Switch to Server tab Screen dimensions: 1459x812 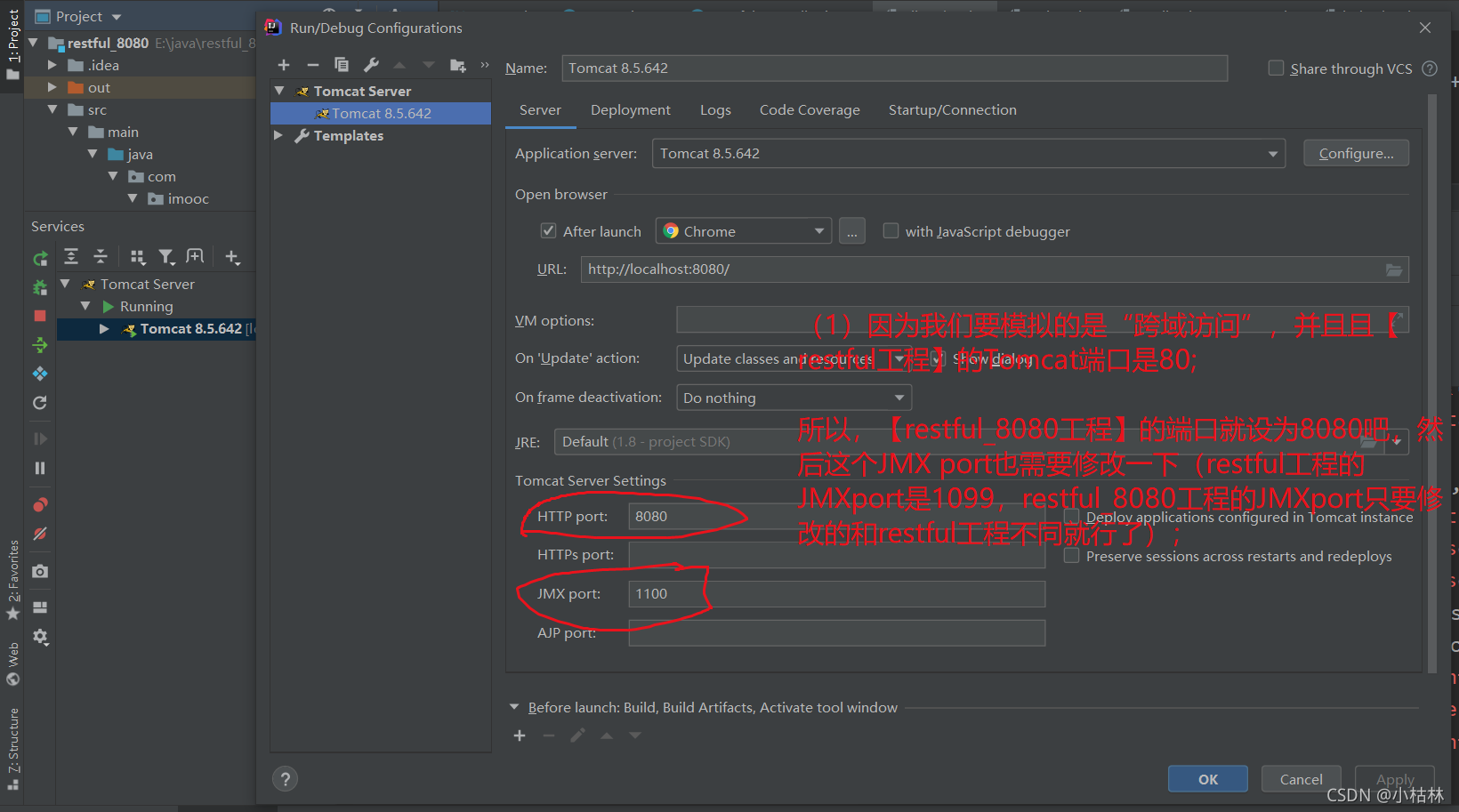point(540,110)
